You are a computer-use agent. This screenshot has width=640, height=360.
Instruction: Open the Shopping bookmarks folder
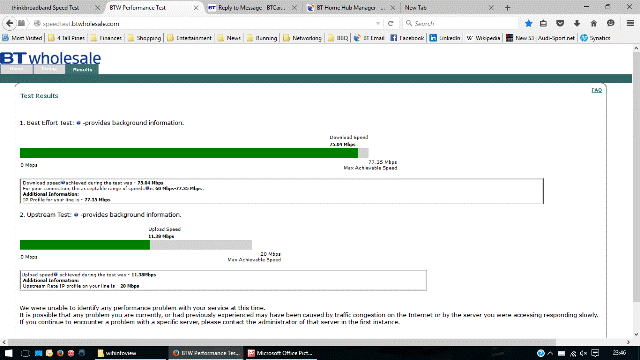tap(144, 38)
